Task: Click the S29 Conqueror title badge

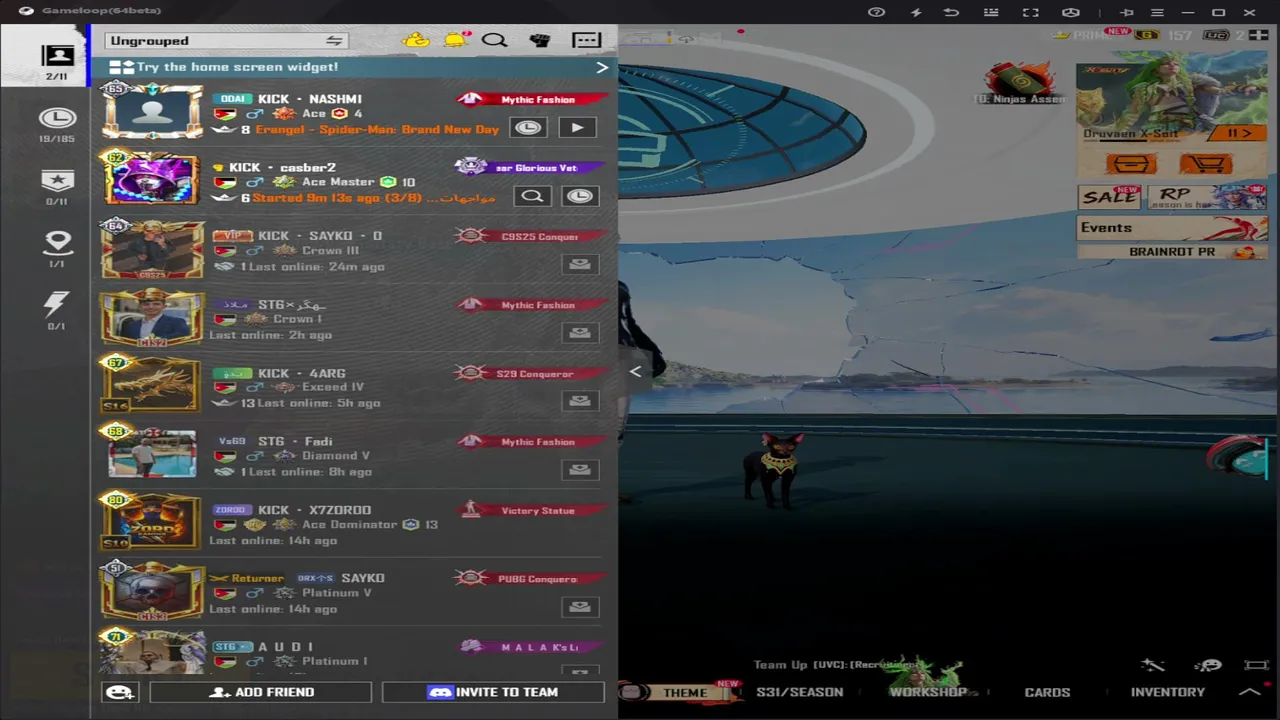Action: 533,374
